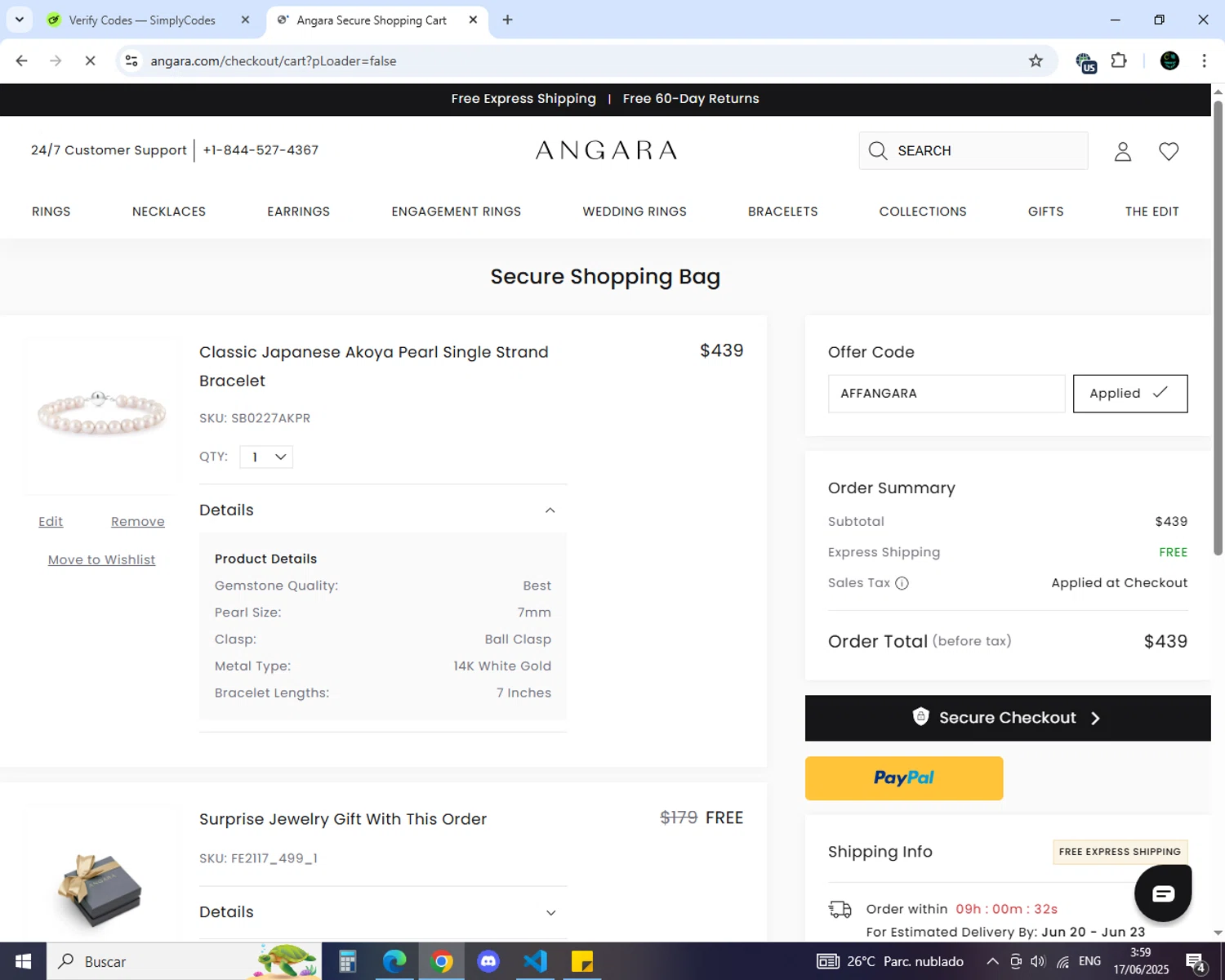The width and height of the screenshot is (1225, 980).
Task: Click the Offer Code input field
Action: point(947,394)
